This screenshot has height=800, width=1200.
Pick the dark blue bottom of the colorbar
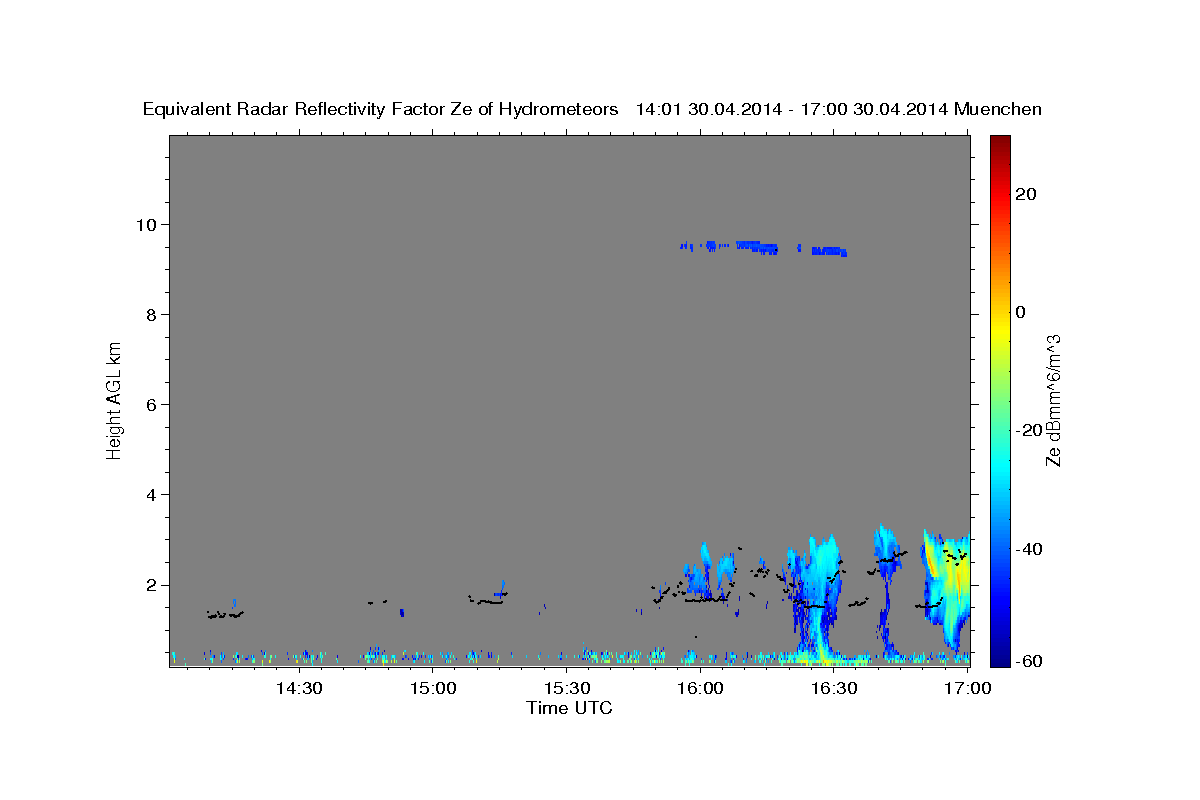pos(999,656)
